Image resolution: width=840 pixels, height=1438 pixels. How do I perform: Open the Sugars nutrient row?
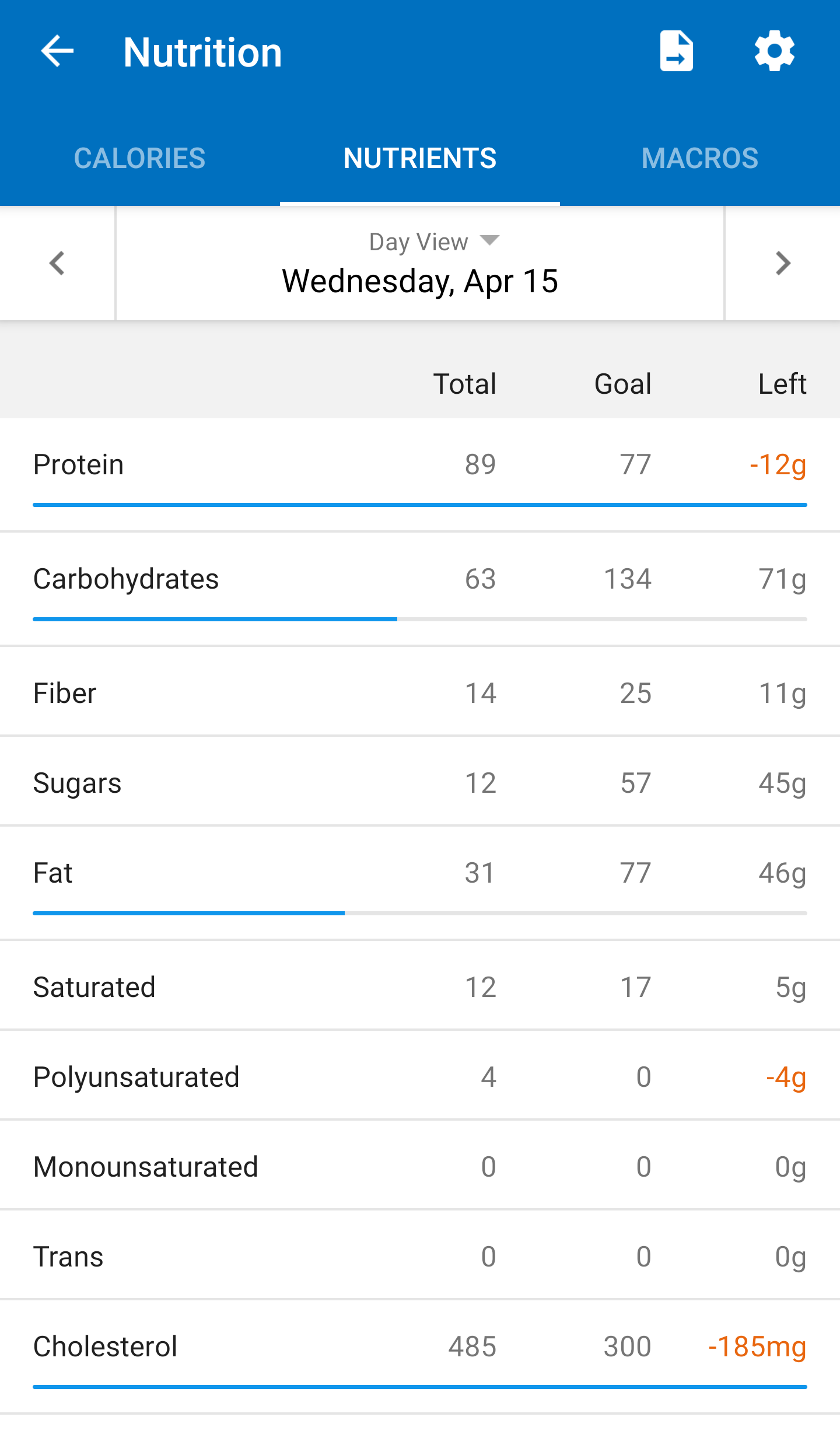click(x=419, y=783)
